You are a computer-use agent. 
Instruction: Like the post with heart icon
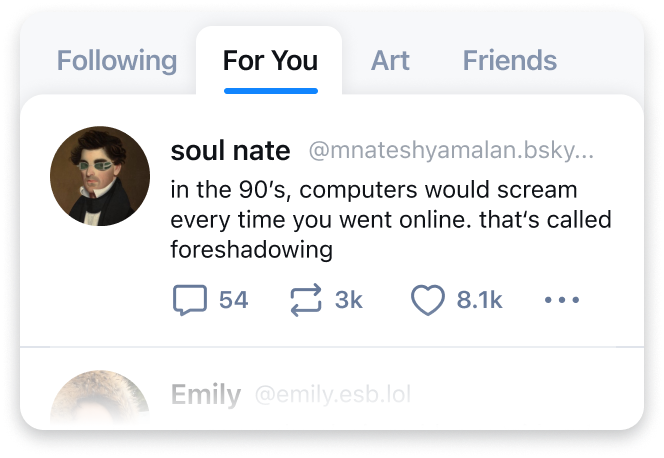click(x=427, y=299)
